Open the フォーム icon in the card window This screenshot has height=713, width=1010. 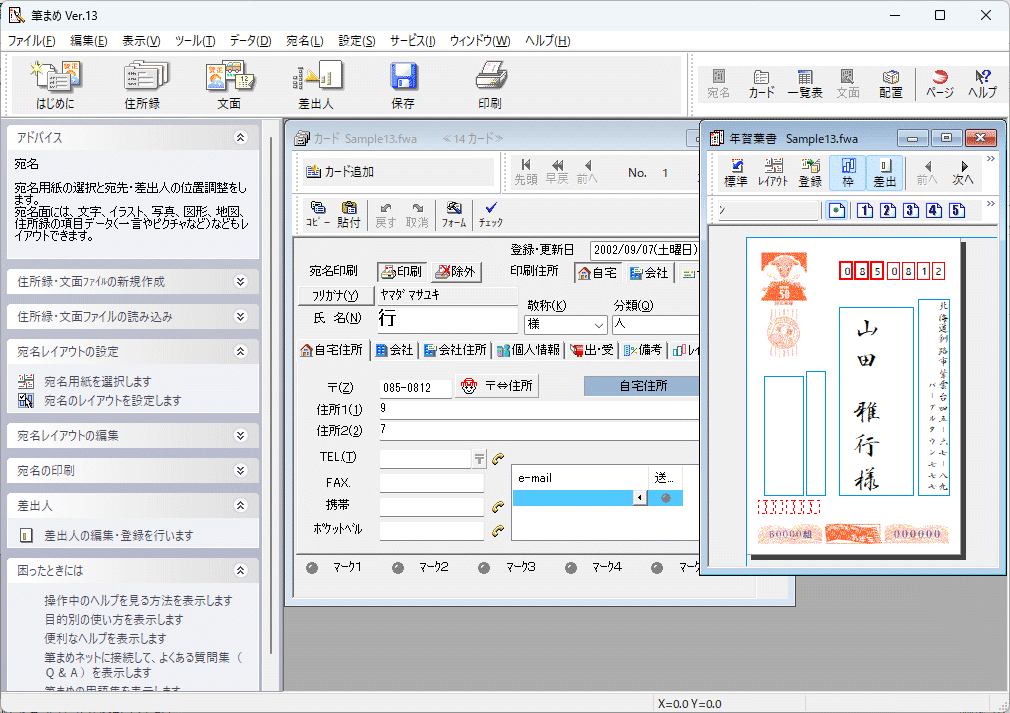click(454, 211)
